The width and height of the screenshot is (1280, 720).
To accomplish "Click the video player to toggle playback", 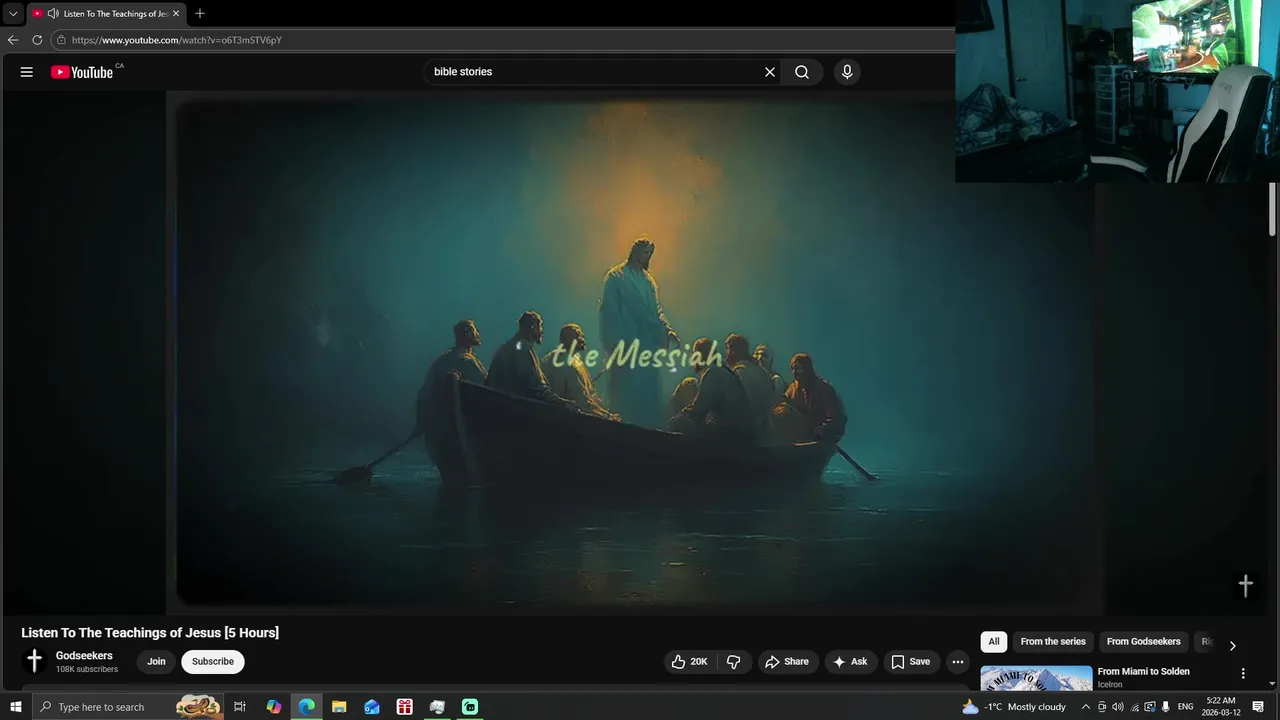I will [x=634, y=351].
